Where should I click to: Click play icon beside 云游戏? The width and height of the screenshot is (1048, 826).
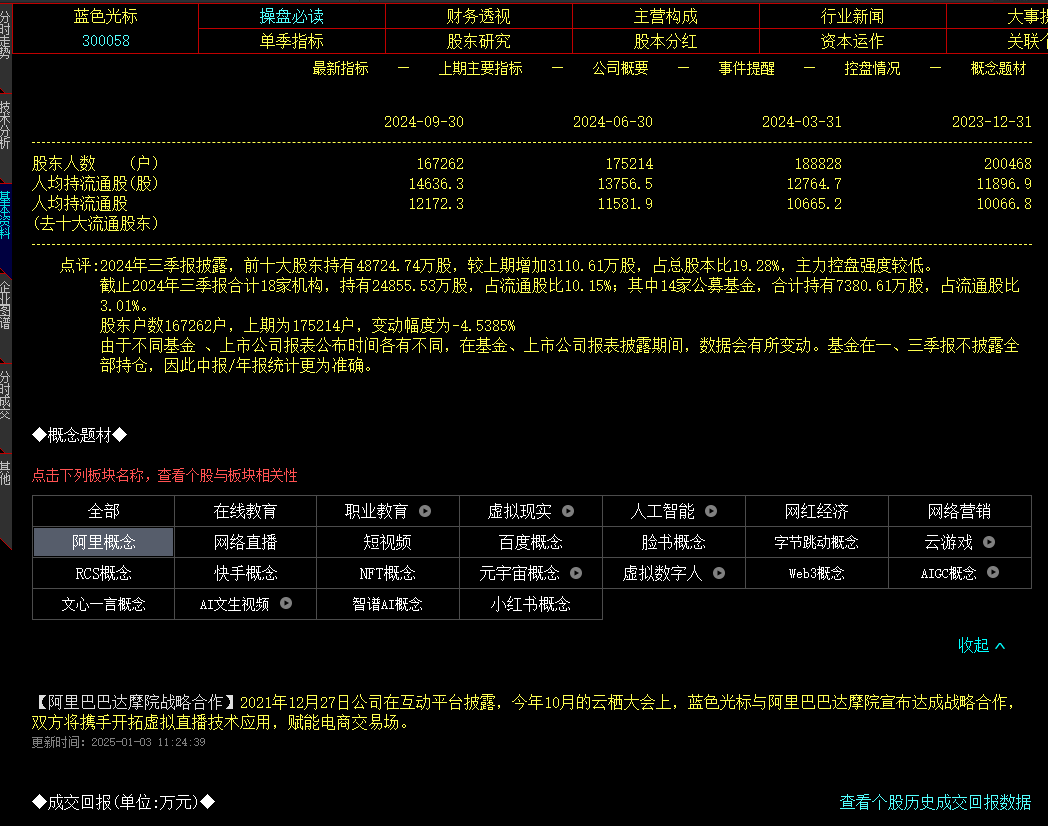[x=989, y=542]
